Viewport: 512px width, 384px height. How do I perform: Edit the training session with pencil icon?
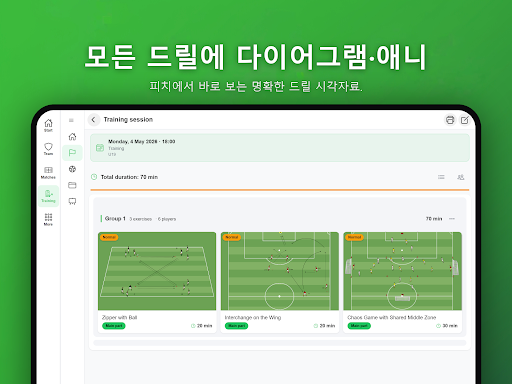(x=464, y=120)
